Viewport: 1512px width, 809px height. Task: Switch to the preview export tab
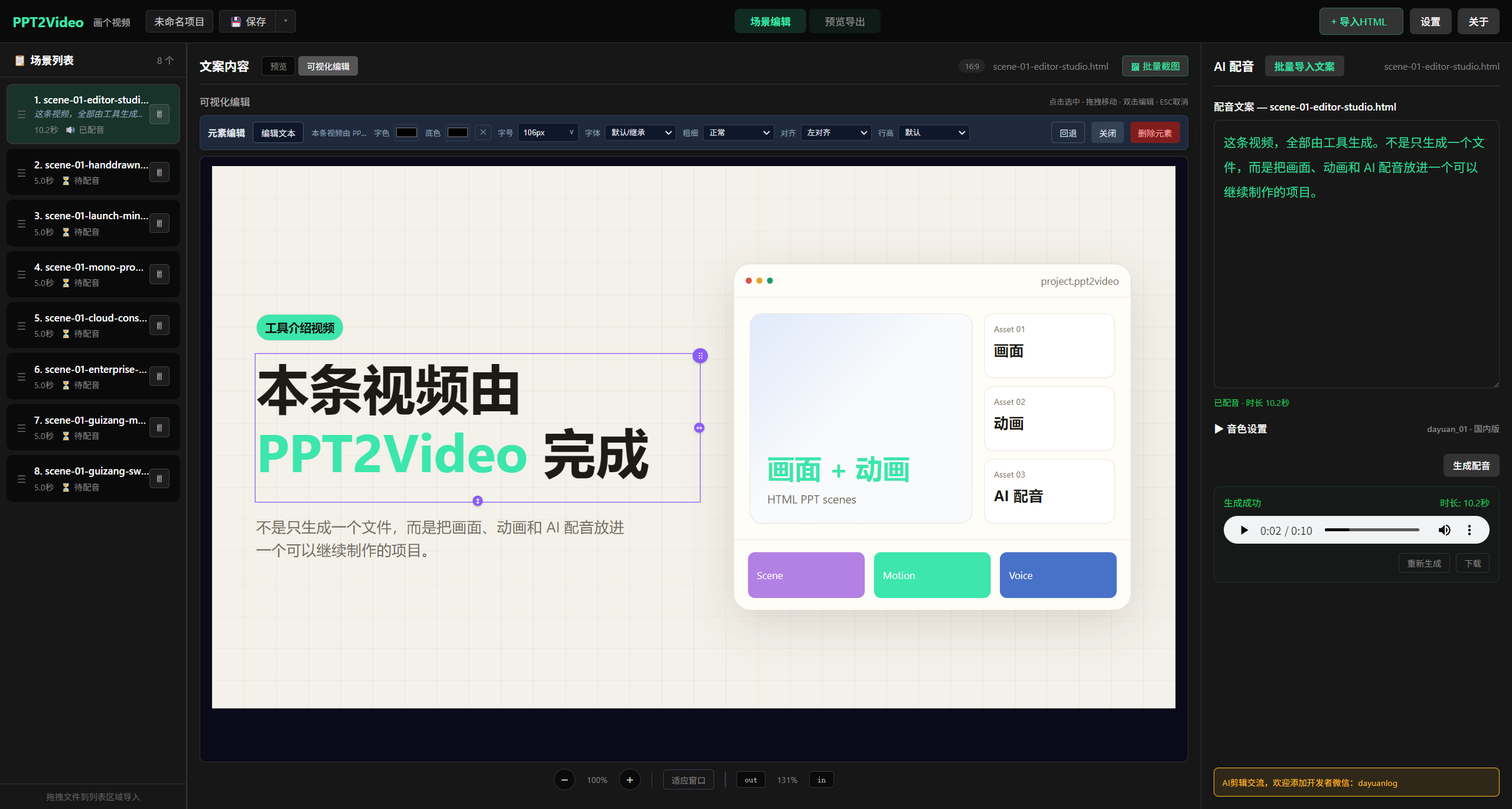(x=845, y=21)
